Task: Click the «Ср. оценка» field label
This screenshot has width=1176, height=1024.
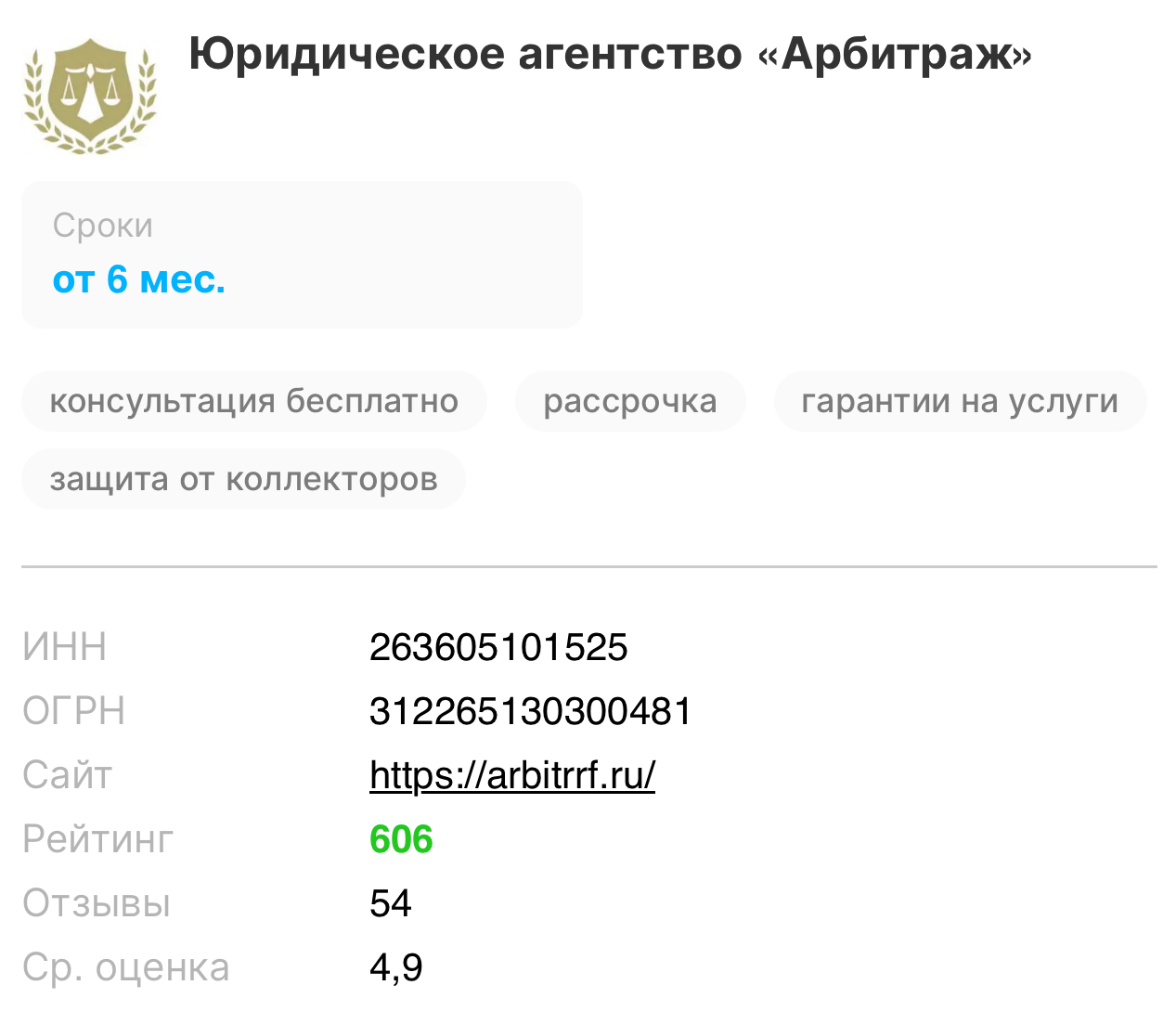Action: [x=125, y=967]
